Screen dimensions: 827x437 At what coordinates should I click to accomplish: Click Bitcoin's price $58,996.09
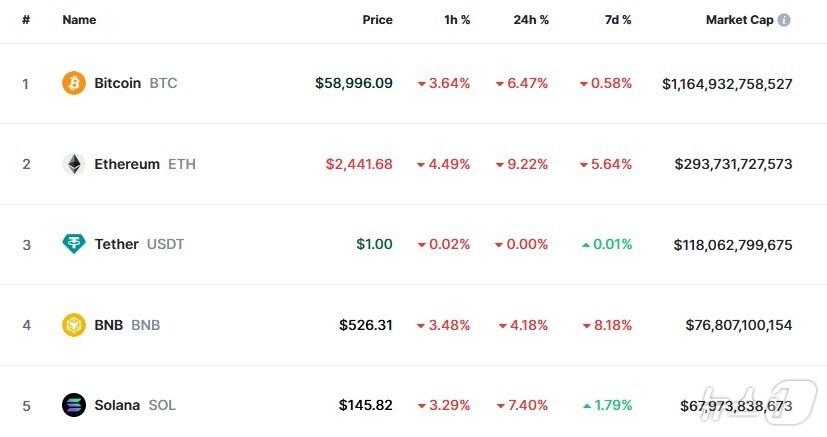pos(353,83)
